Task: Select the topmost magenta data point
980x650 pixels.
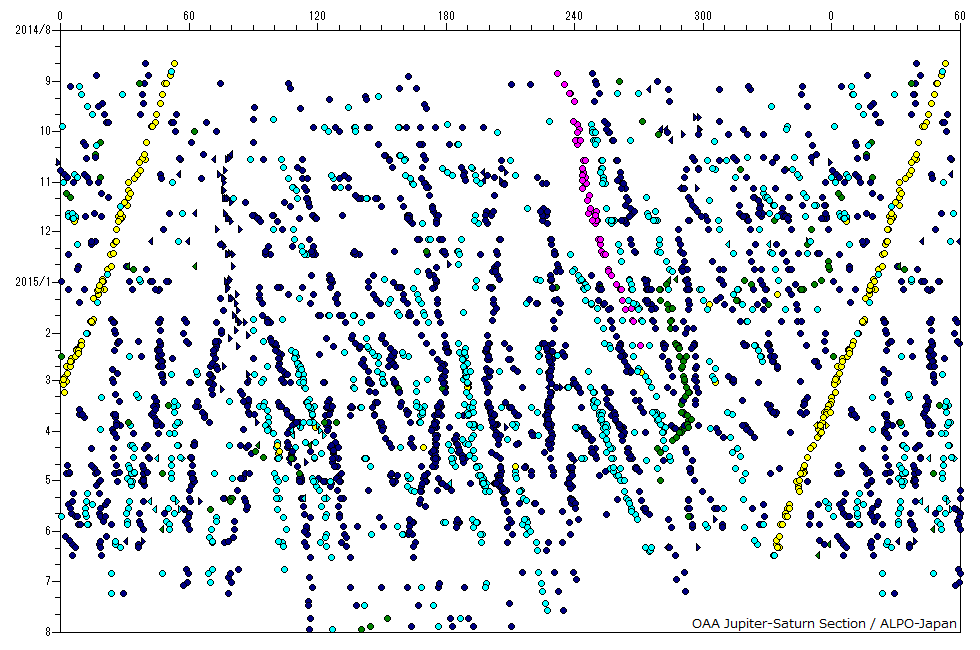Action: [x=558, y=74]
